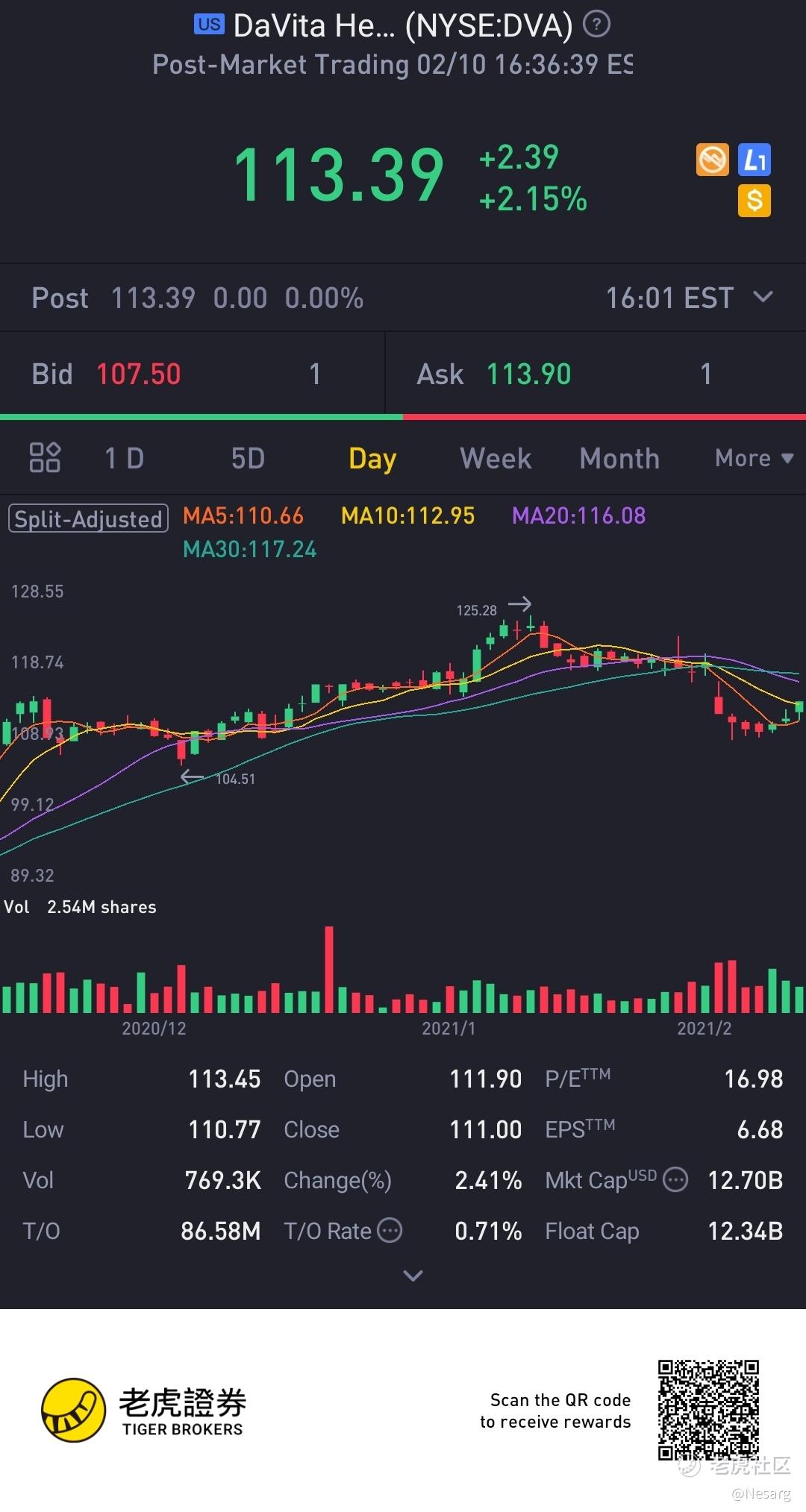Tap the 125.28 high marker on chart
Viewport: 806px width, 1512px height.
[476, 610]
